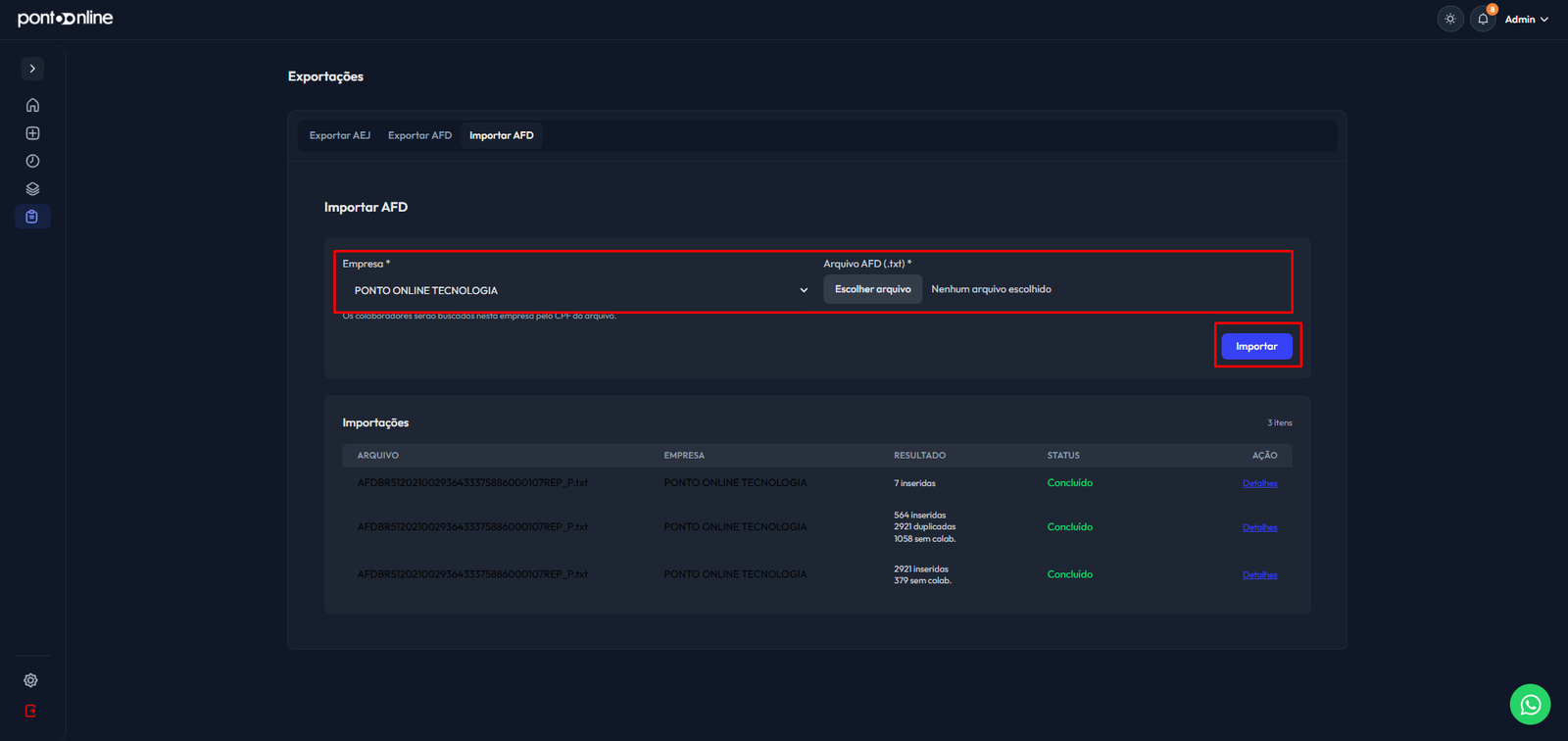Open the Home icon in sidebar
1568x741 pixels.
tap(32, 105)
